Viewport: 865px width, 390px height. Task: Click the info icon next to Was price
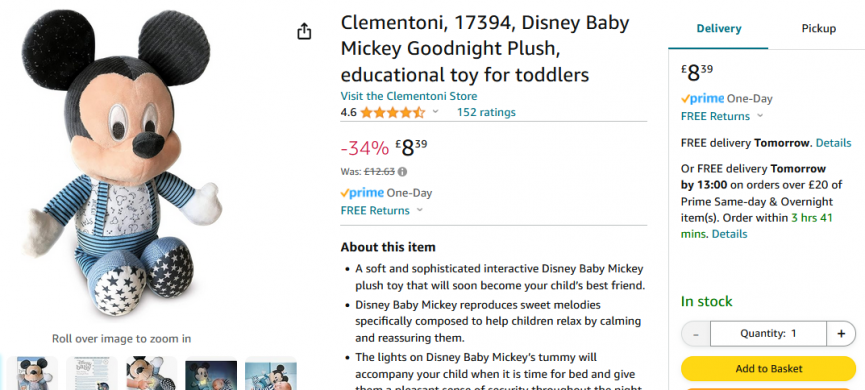pyautogui.click(x=402, y=172)
